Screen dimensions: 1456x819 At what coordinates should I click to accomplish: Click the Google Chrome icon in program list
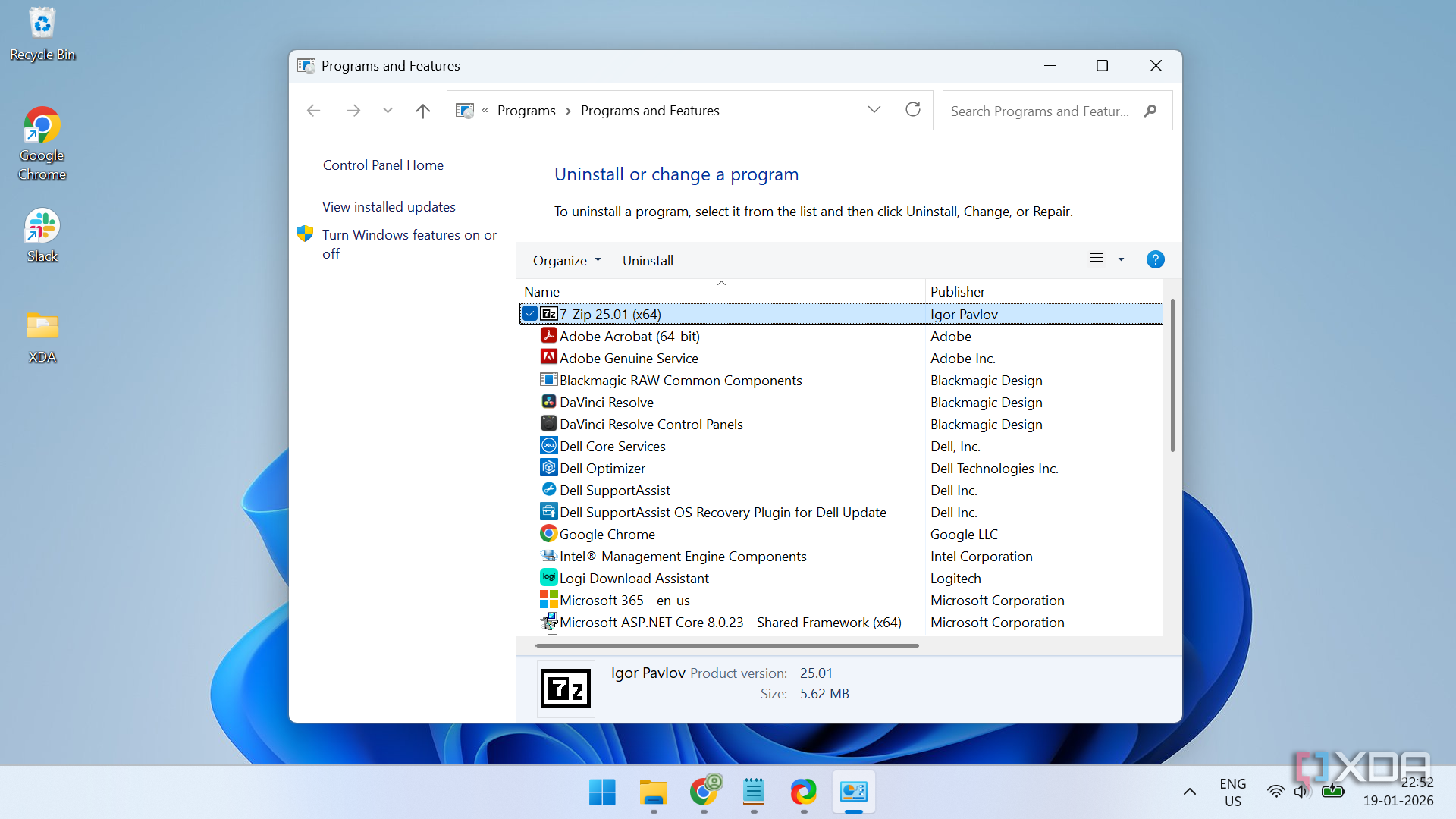click(549, 533)
